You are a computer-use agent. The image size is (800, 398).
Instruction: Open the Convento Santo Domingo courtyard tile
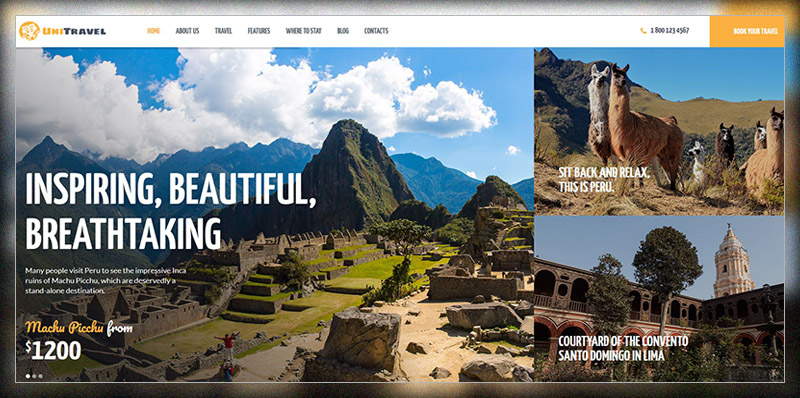(659, 298)
